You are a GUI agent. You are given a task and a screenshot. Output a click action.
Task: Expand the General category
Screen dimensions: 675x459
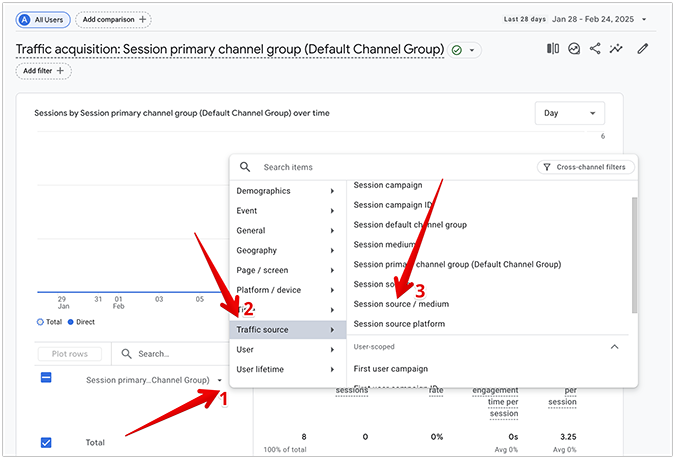coord(288,230)
